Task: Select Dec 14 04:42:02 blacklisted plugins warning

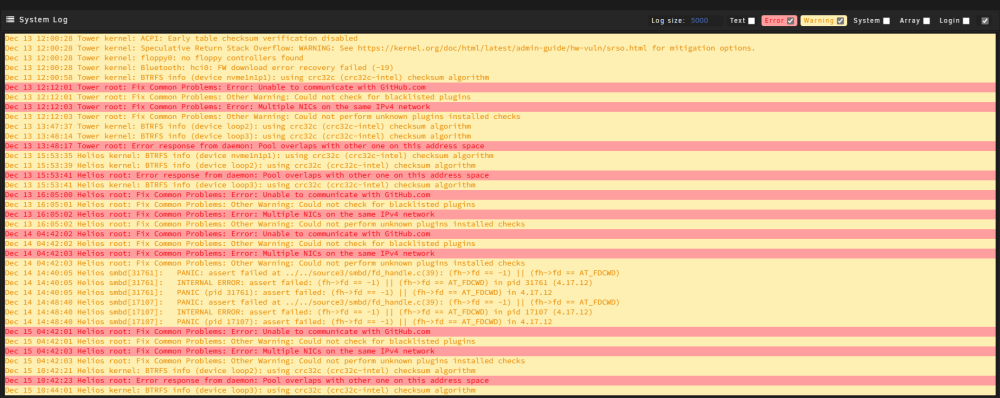Action: pos(499,244)
